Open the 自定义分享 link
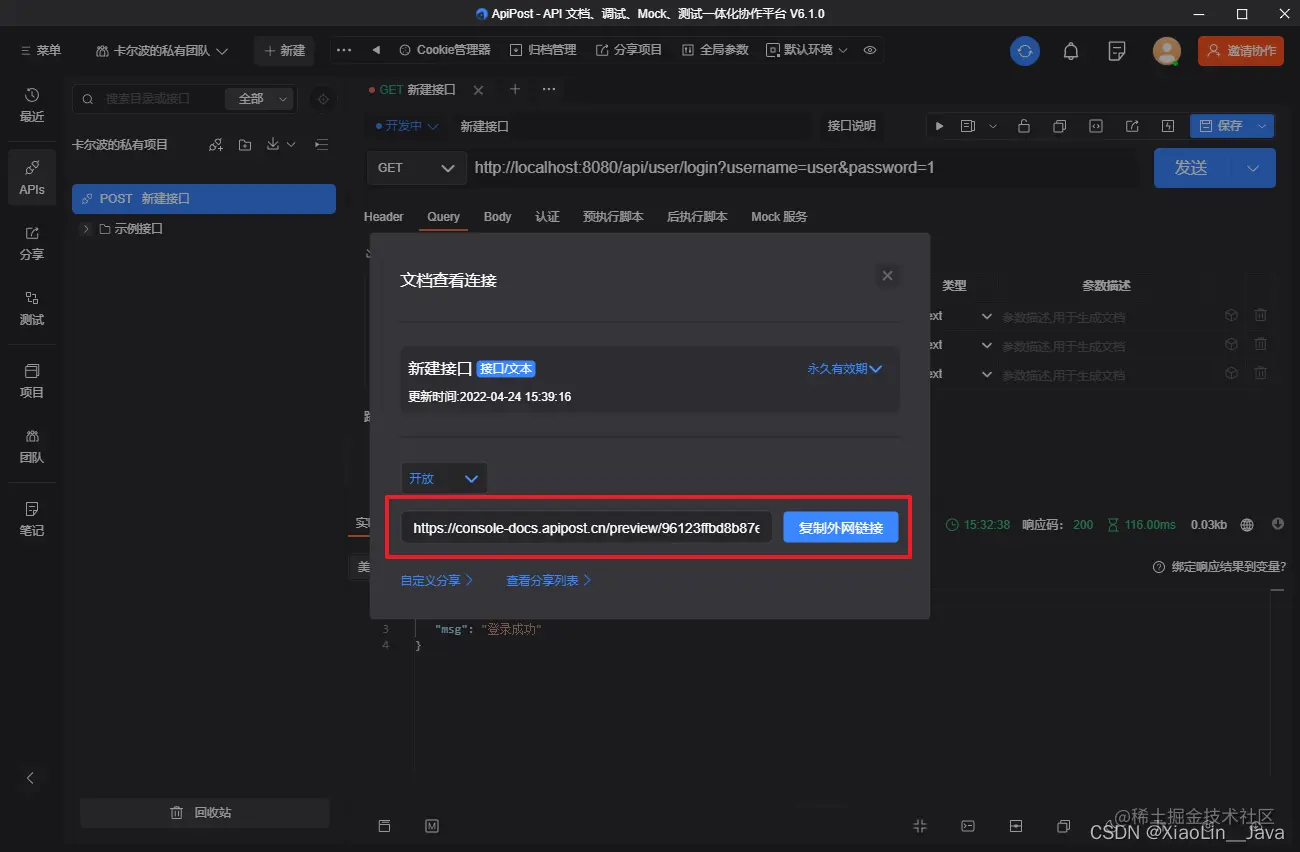Image resolution: width=1300 pixels, height=852 pixels. click(437, 581)
